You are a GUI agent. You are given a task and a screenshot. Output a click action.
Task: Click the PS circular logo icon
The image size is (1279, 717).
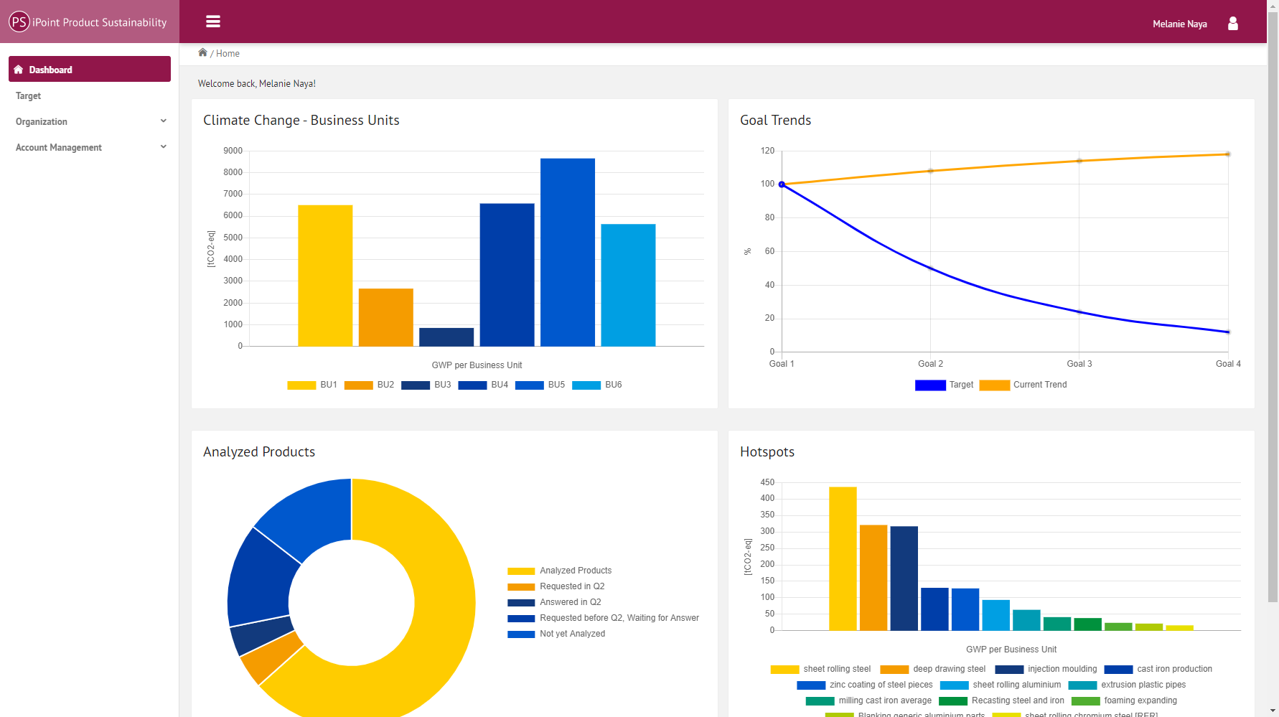[x=19, y=22]
